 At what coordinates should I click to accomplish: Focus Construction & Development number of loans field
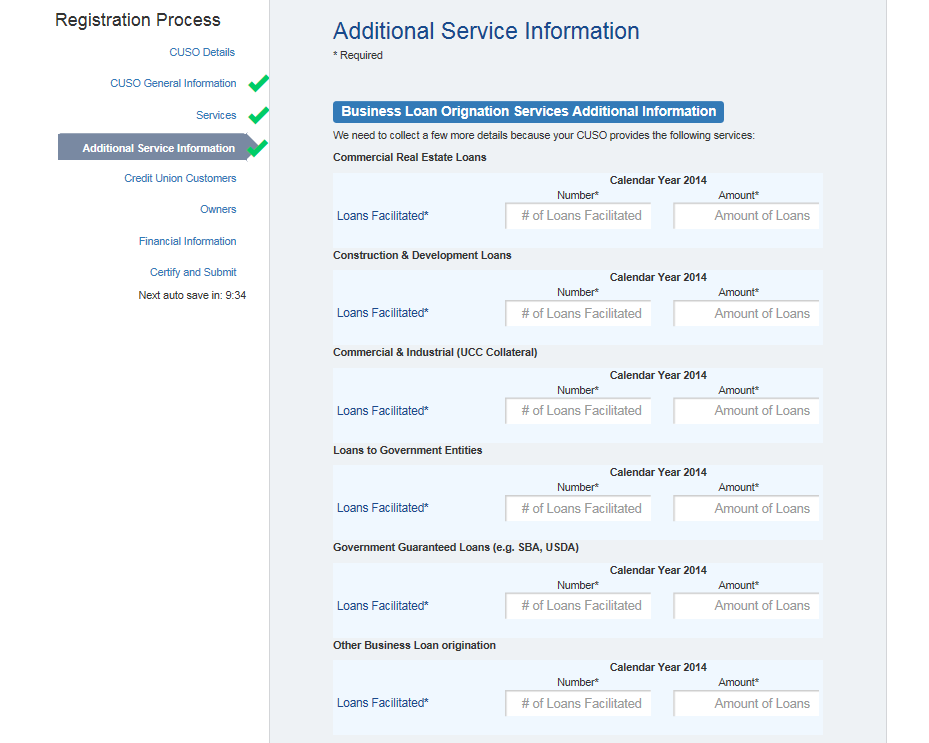coord(579,313)
